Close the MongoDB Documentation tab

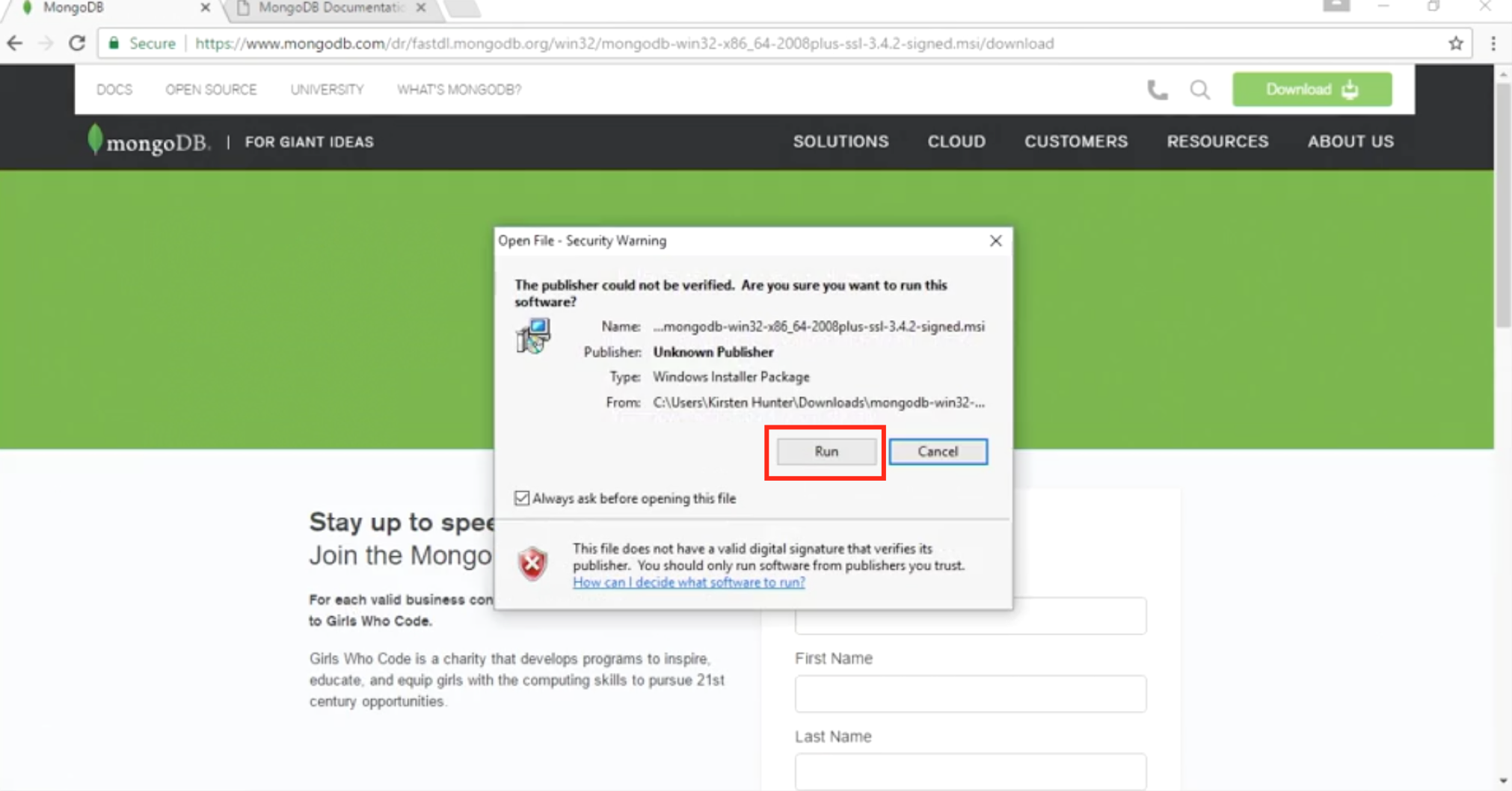[421, 7]
